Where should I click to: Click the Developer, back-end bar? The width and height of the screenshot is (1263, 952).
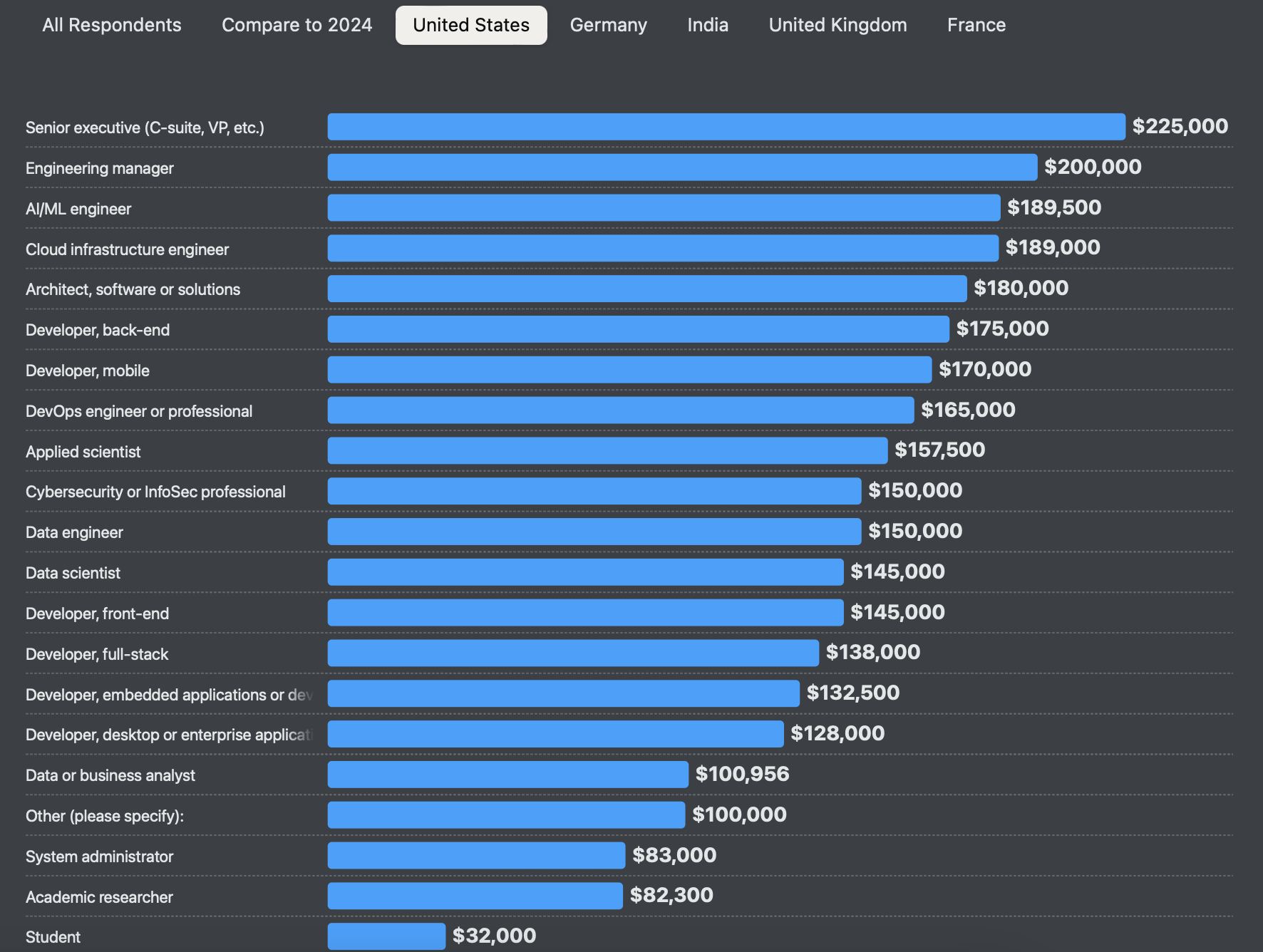tap(638, 329)
